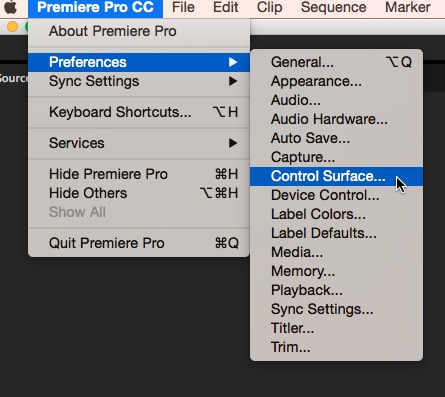Open Trim preferences

(336, 347)
